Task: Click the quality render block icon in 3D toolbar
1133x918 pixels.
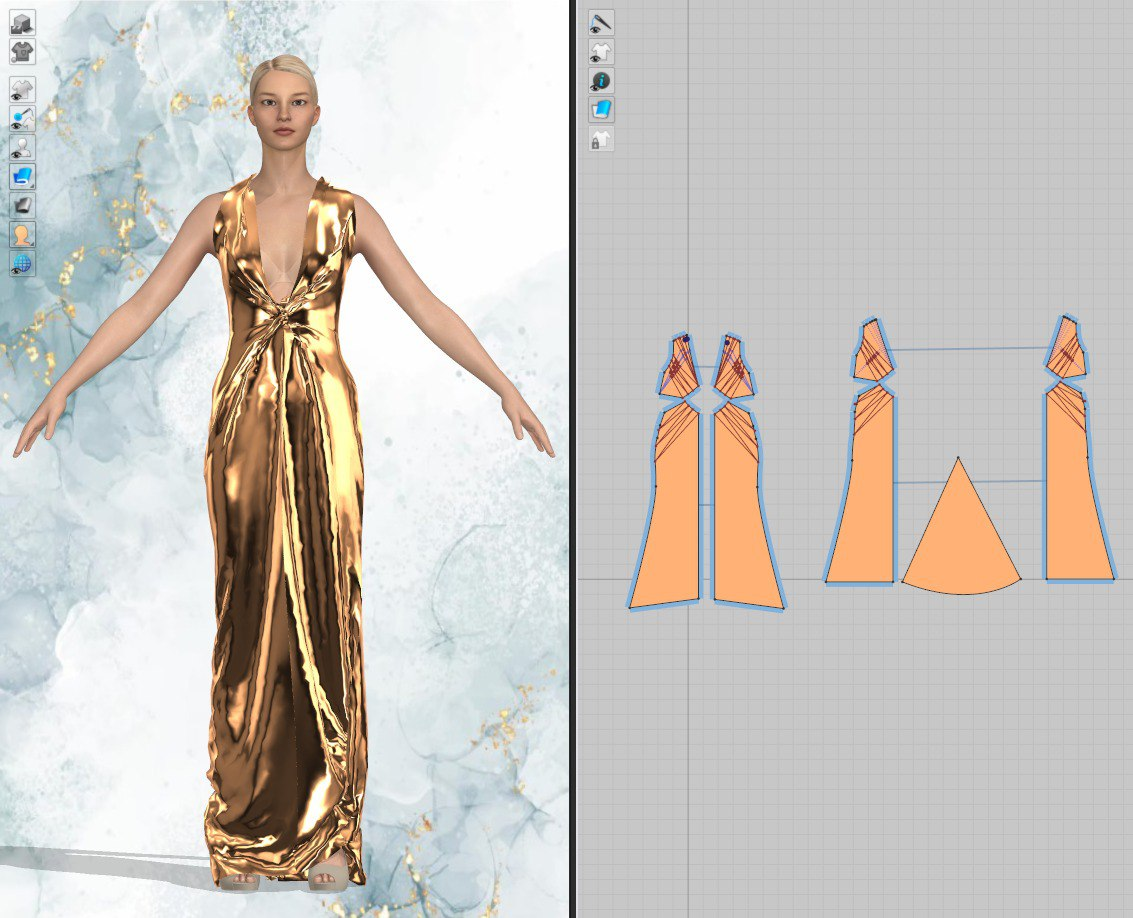Action: click(x=22, y=23)
